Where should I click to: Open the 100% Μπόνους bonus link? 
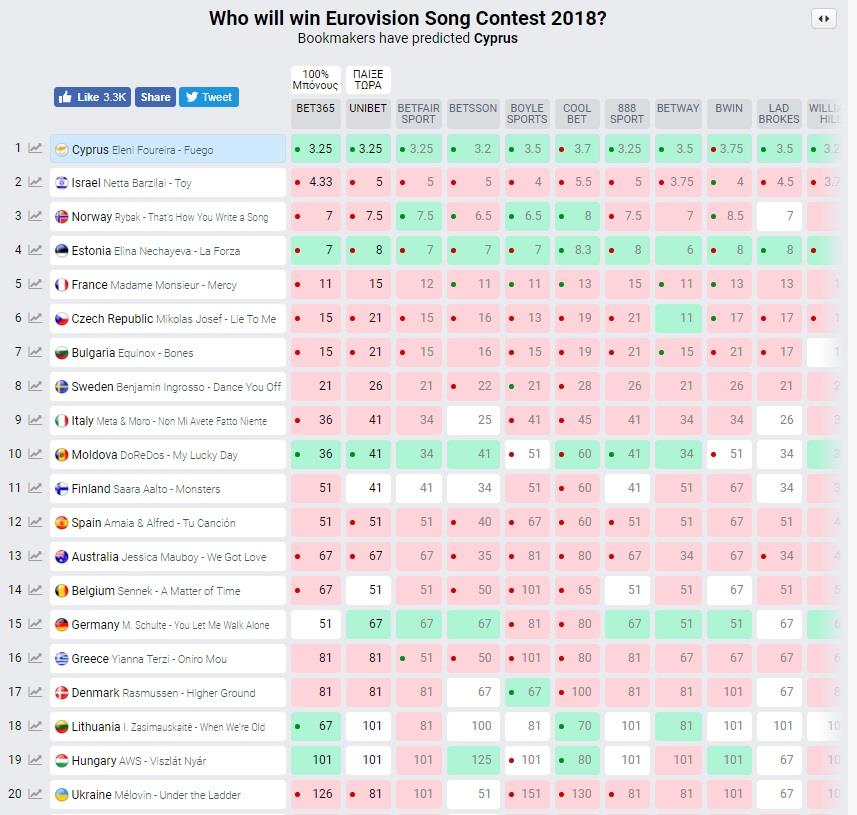(x=315, y=79)
